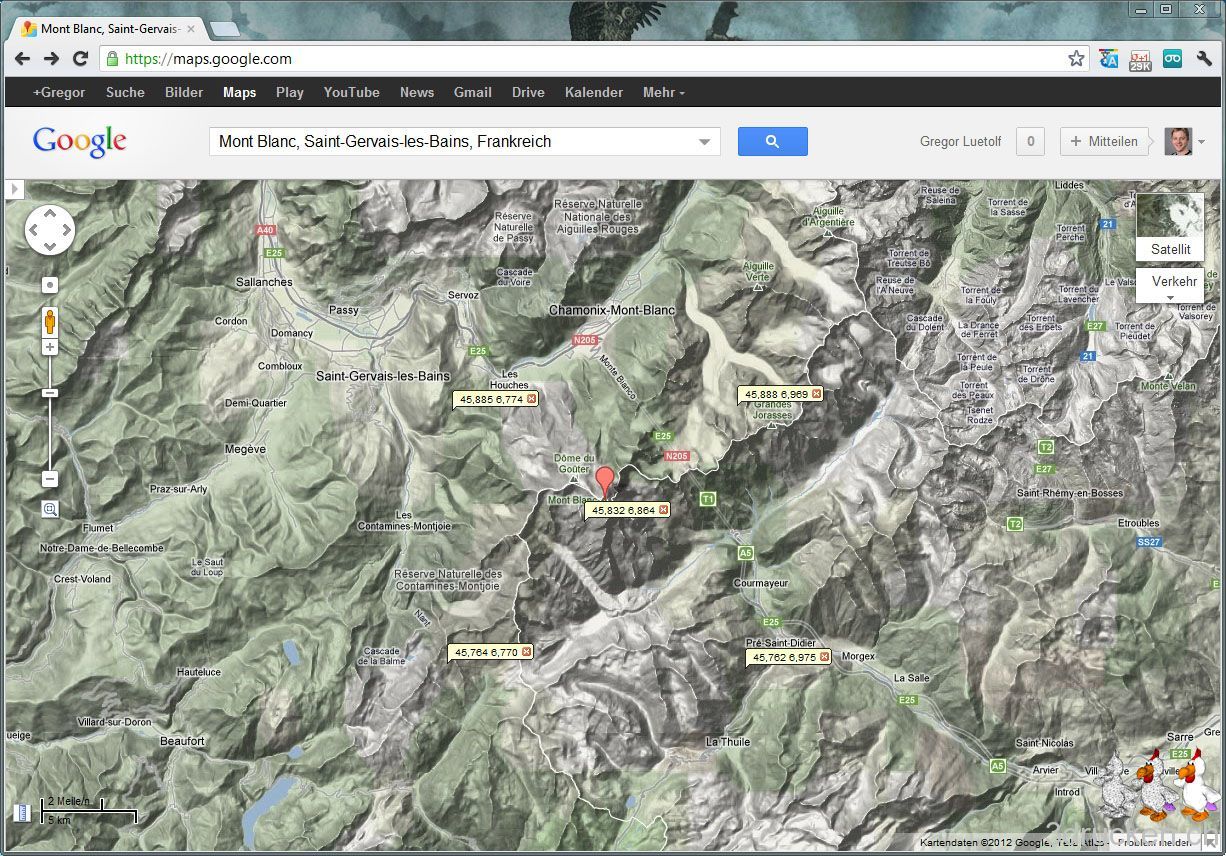Click the browser forward arrow
The image size is (1226, 856).
51,59
